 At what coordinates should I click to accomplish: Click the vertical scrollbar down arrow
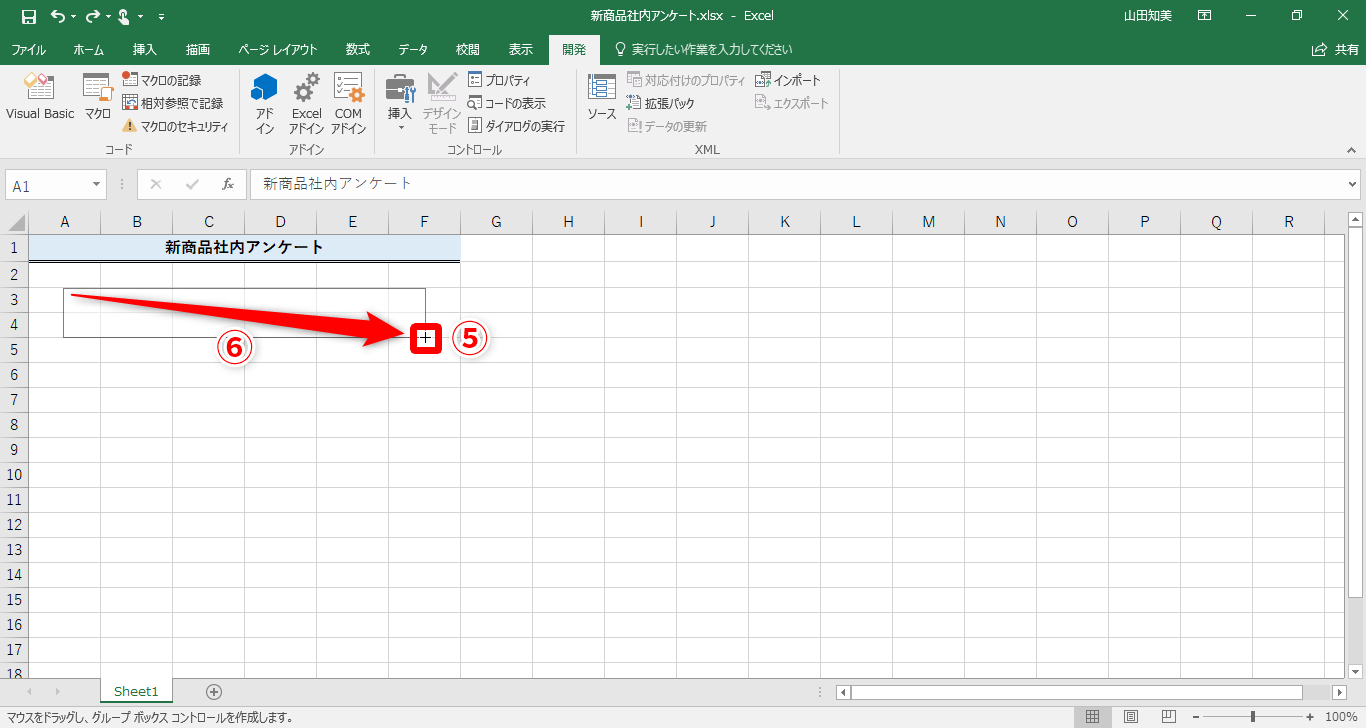pyautogui.click(x=1355, y=672)
